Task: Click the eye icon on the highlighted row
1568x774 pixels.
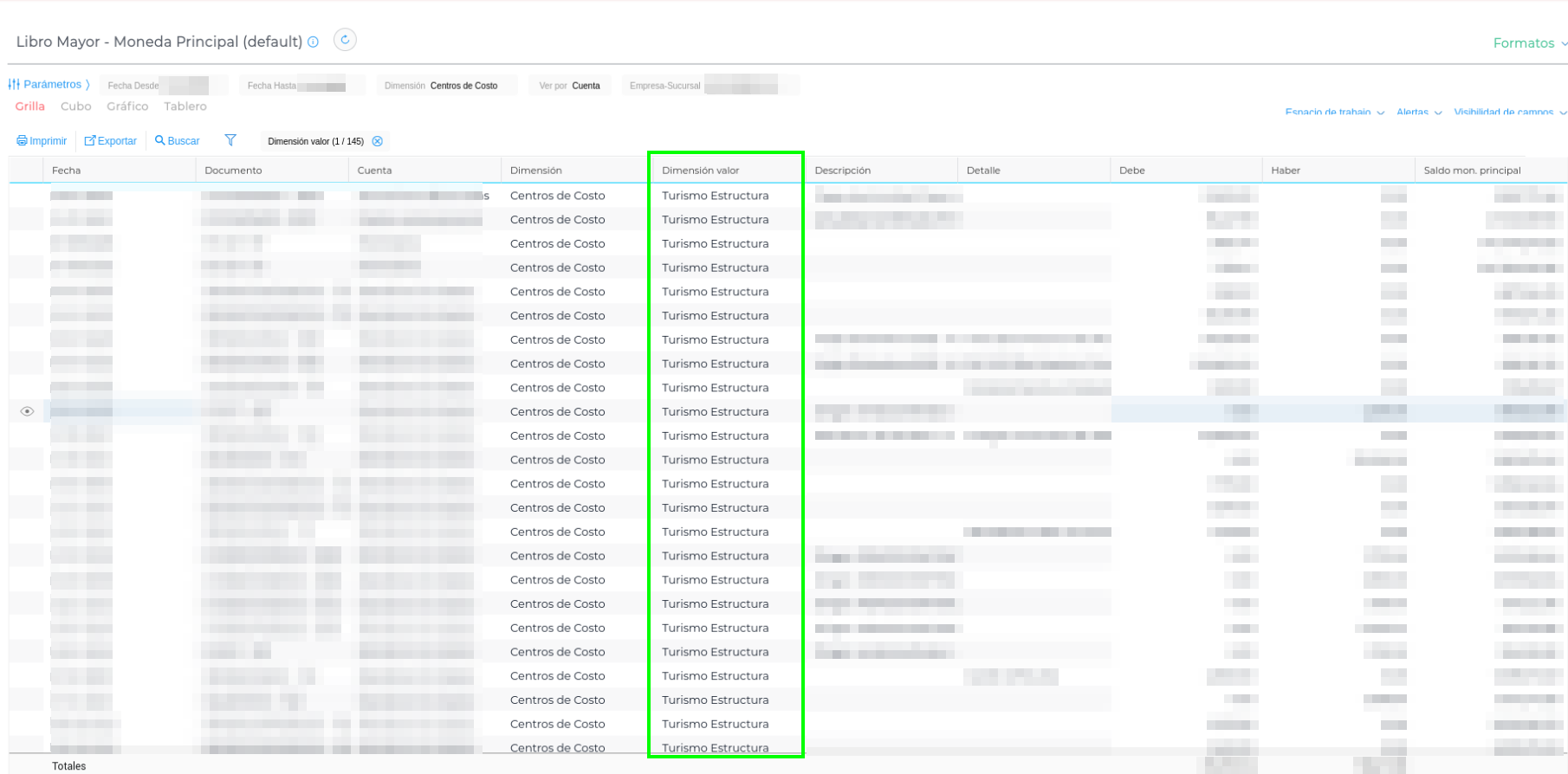Action: point(27,411)
